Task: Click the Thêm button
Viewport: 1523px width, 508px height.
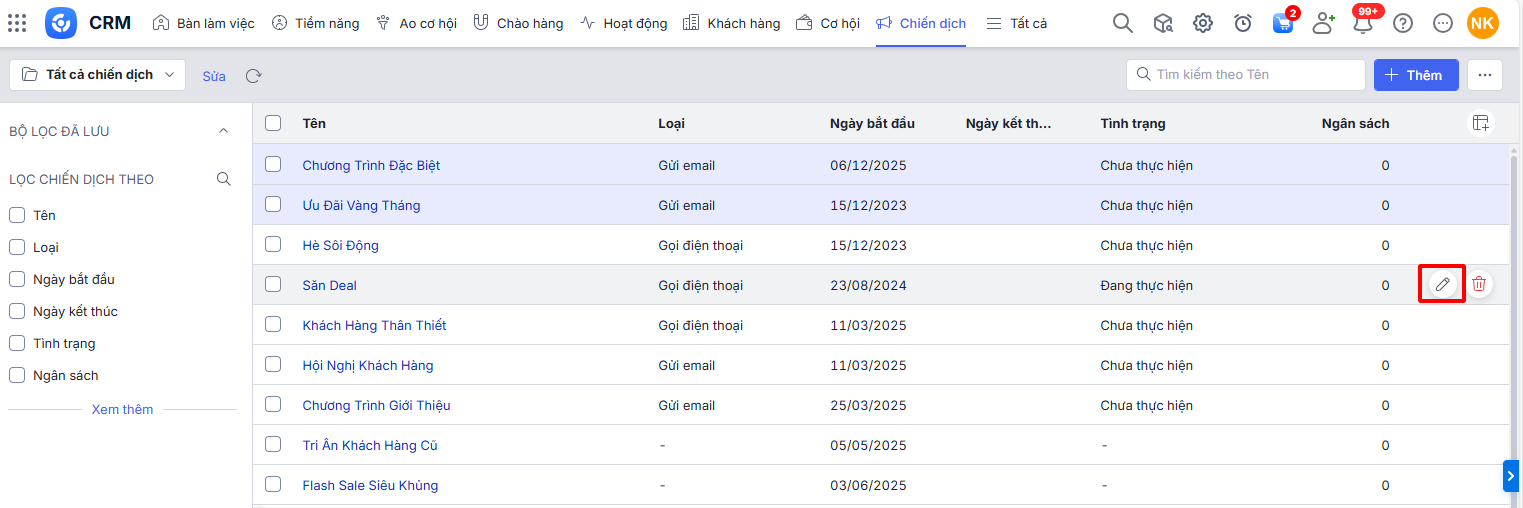Action: click(1415, 75)
